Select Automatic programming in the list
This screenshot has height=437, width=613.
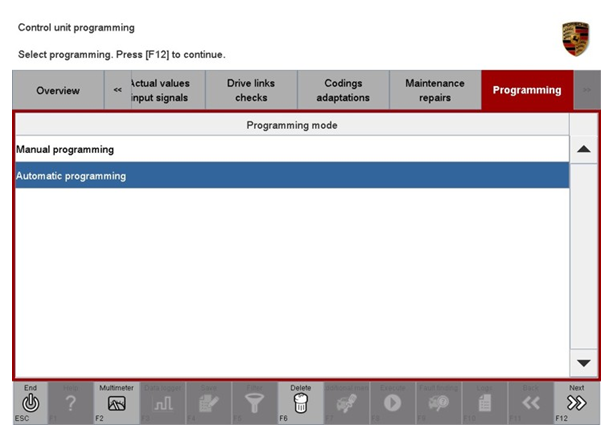(x=290, y=176)
